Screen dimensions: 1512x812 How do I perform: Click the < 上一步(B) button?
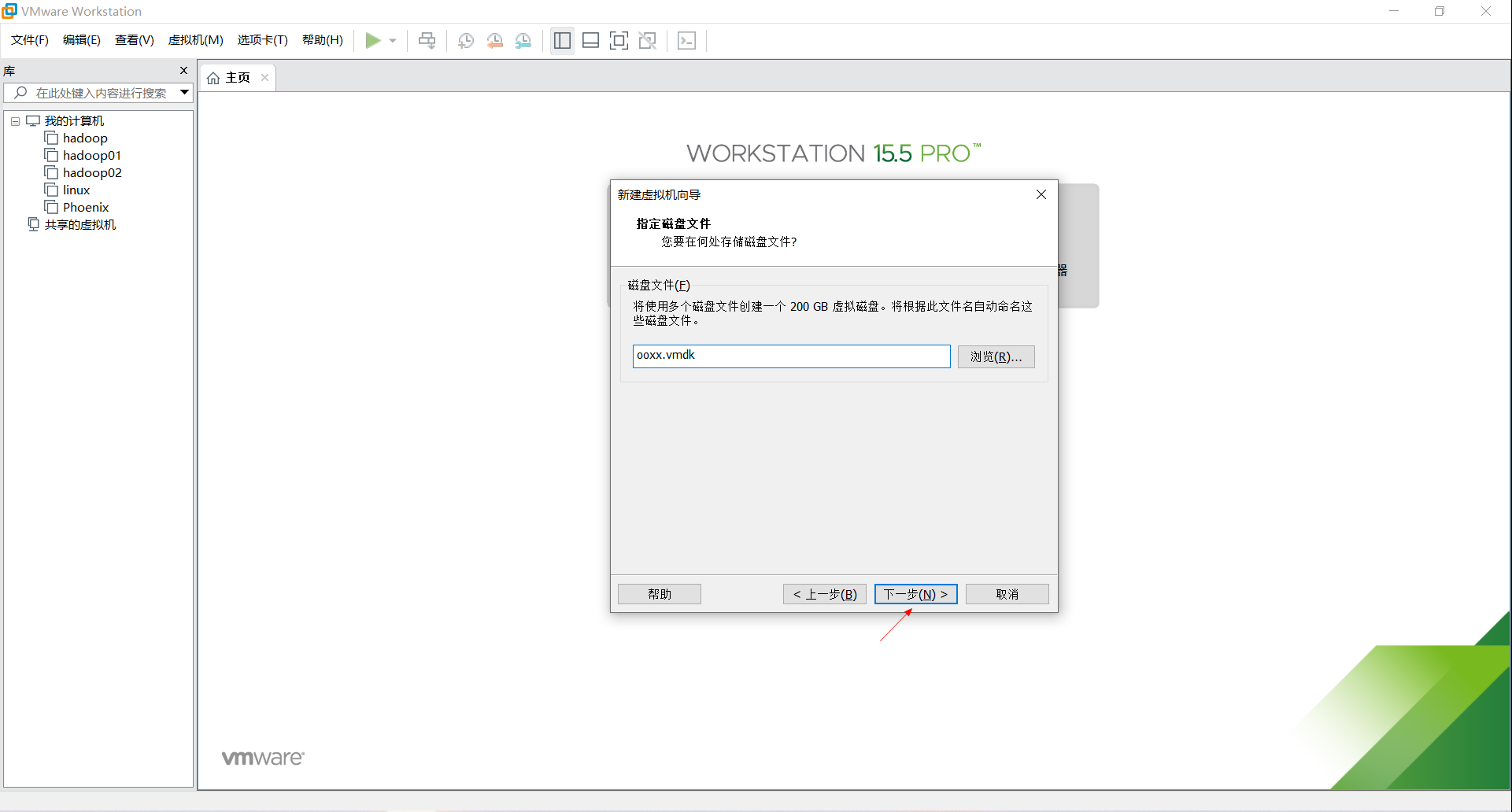click(824, 594)
